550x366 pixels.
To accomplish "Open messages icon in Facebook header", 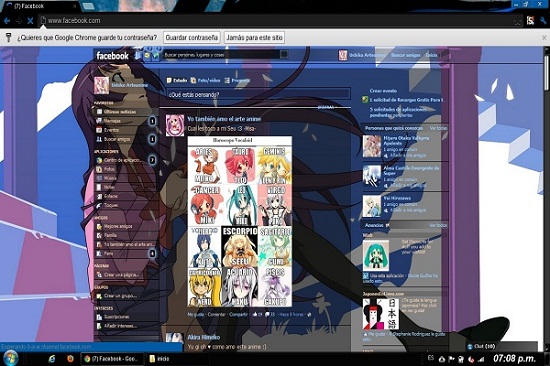I will click(x=147, y=55).
